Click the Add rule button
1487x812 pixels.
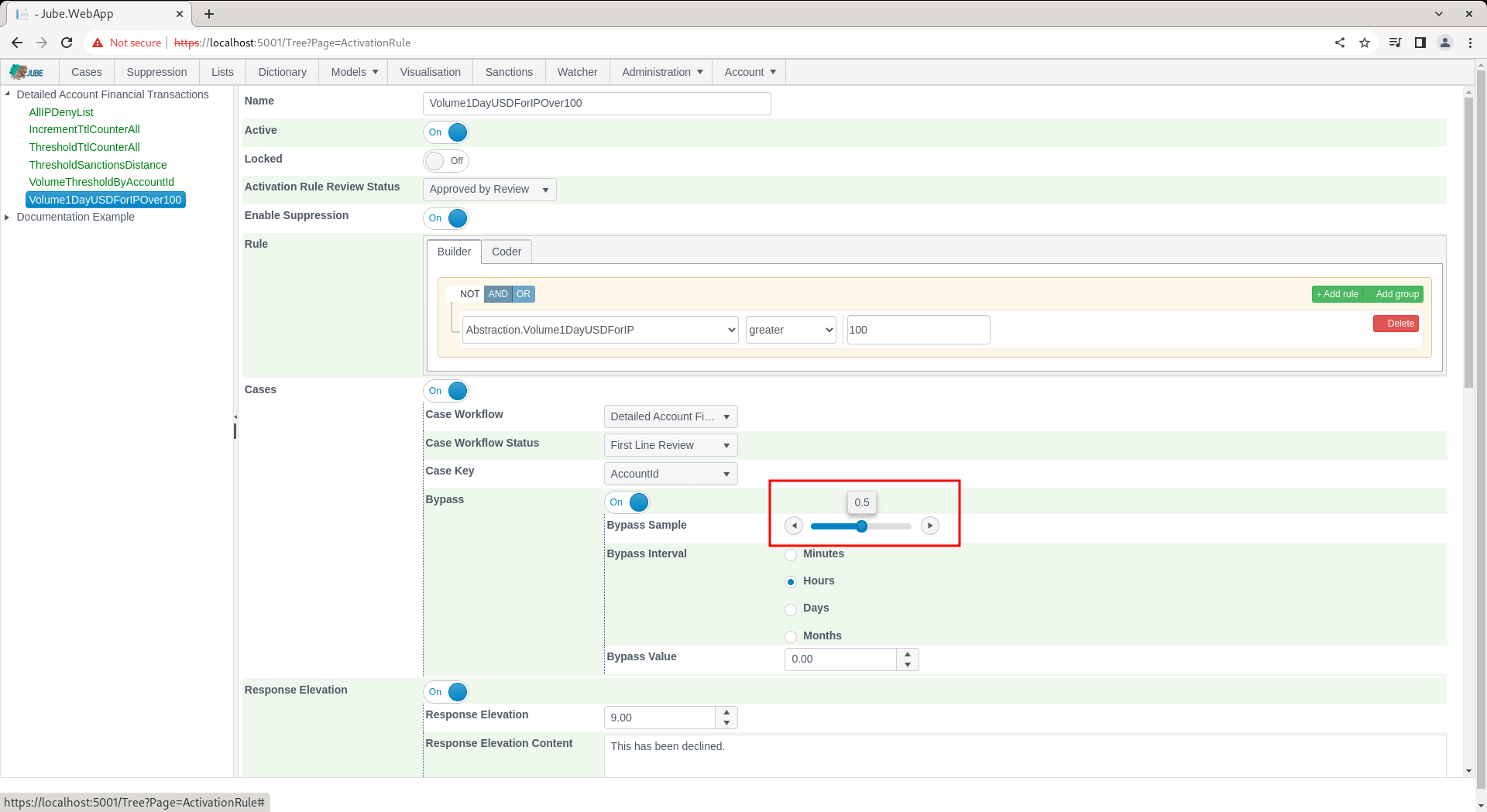pos(1338,294)
